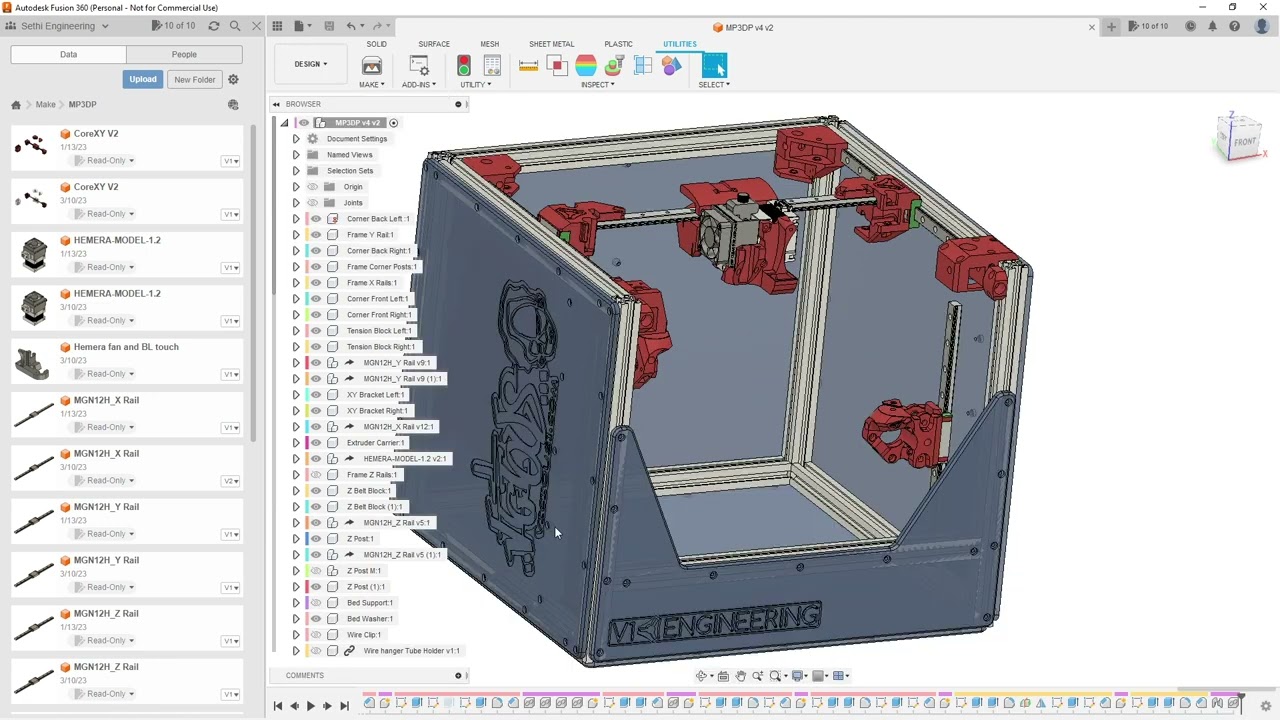1280x720 pixels.
Task: Hide Frame Corner Posts:1 component
Action: 316,267
